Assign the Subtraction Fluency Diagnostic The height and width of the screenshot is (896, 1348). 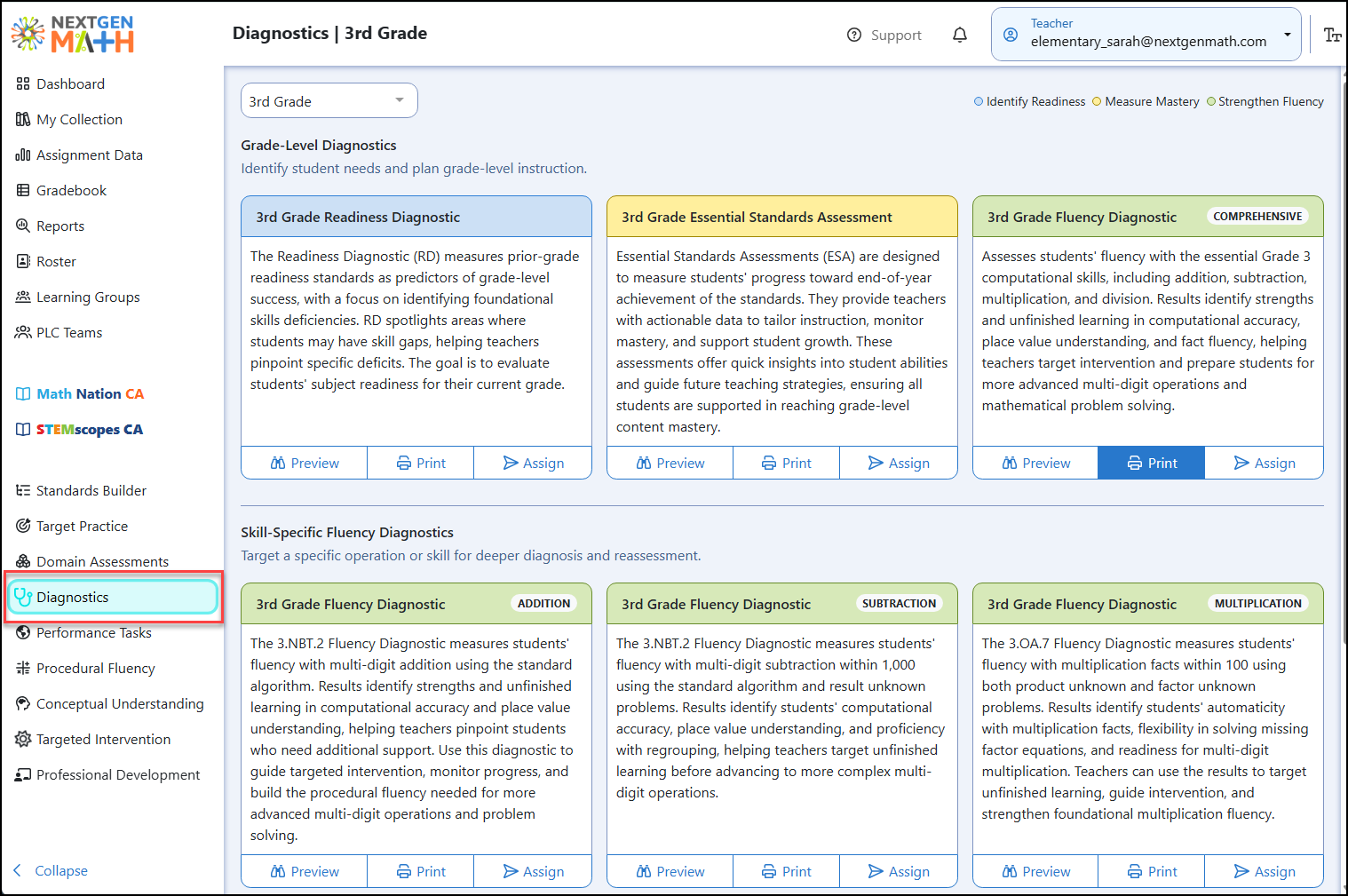pos(899,871)
